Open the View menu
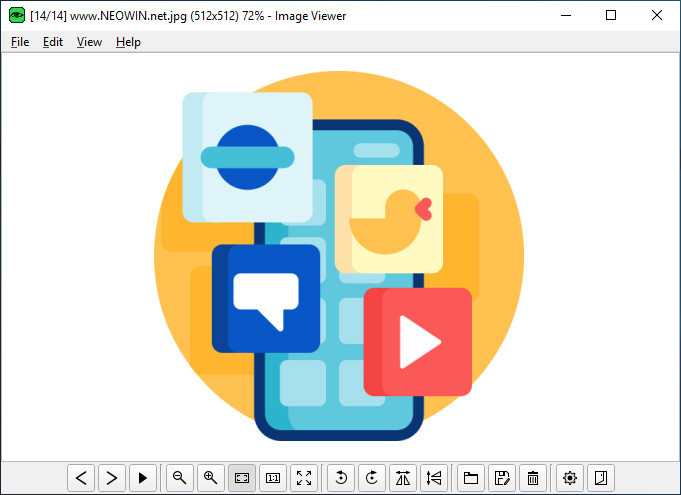The image size is (681, 495). click(89, 42)
